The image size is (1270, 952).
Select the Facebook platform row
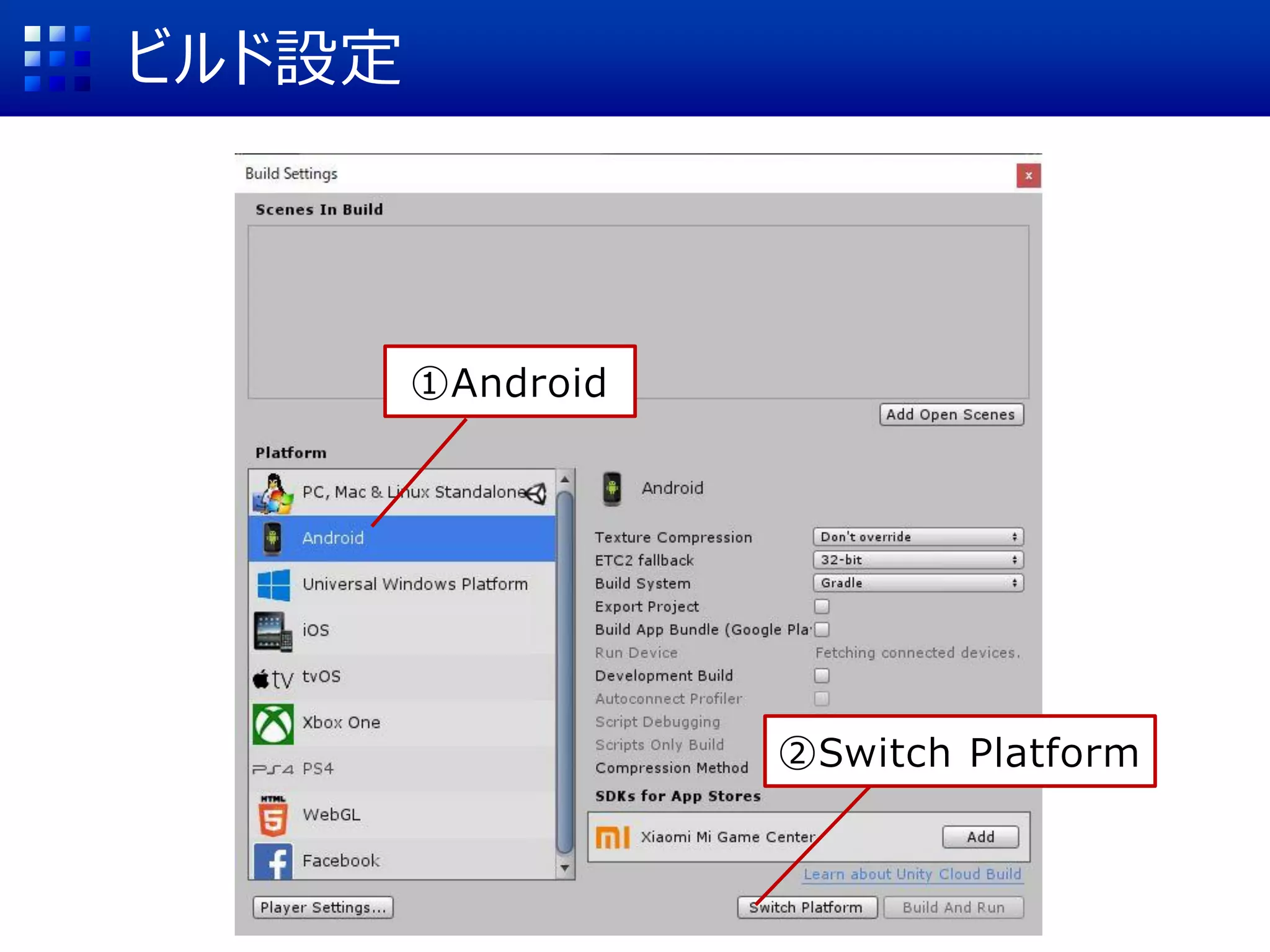[402, 859]
